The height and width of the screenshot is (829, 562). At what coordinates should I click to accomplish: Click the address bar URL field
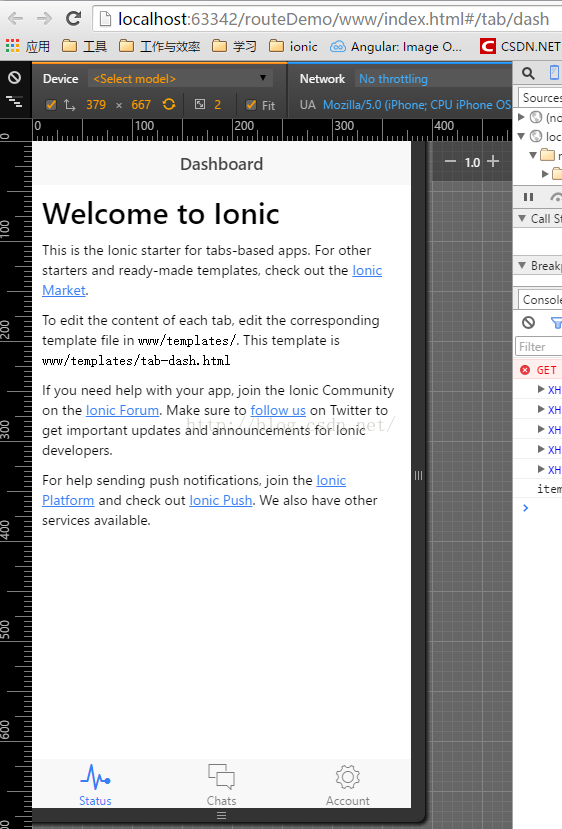[333, 20]
